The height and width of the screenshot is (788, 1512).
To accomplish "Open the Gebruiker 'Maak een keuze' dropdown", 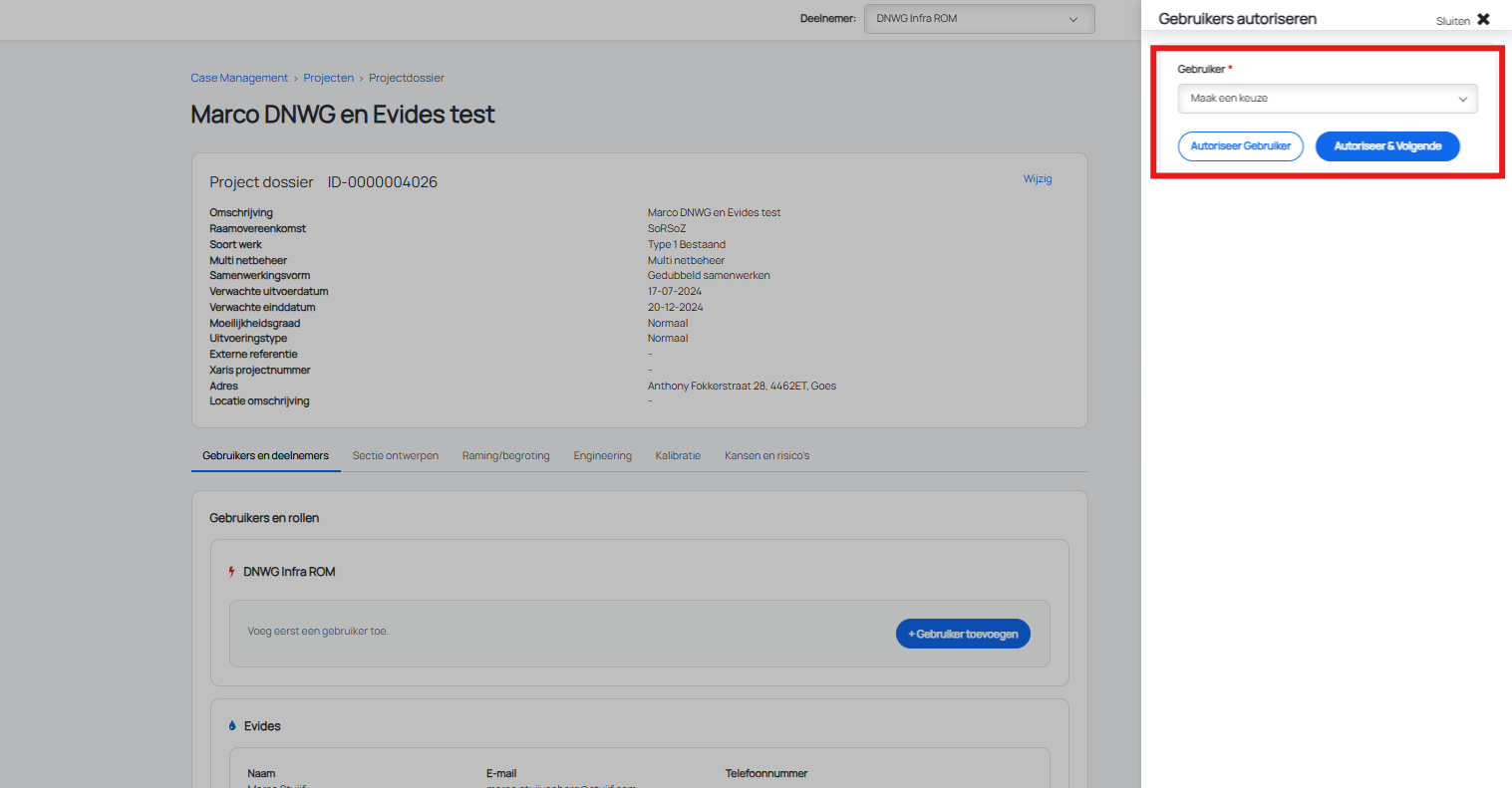I will coord(1328,99).
